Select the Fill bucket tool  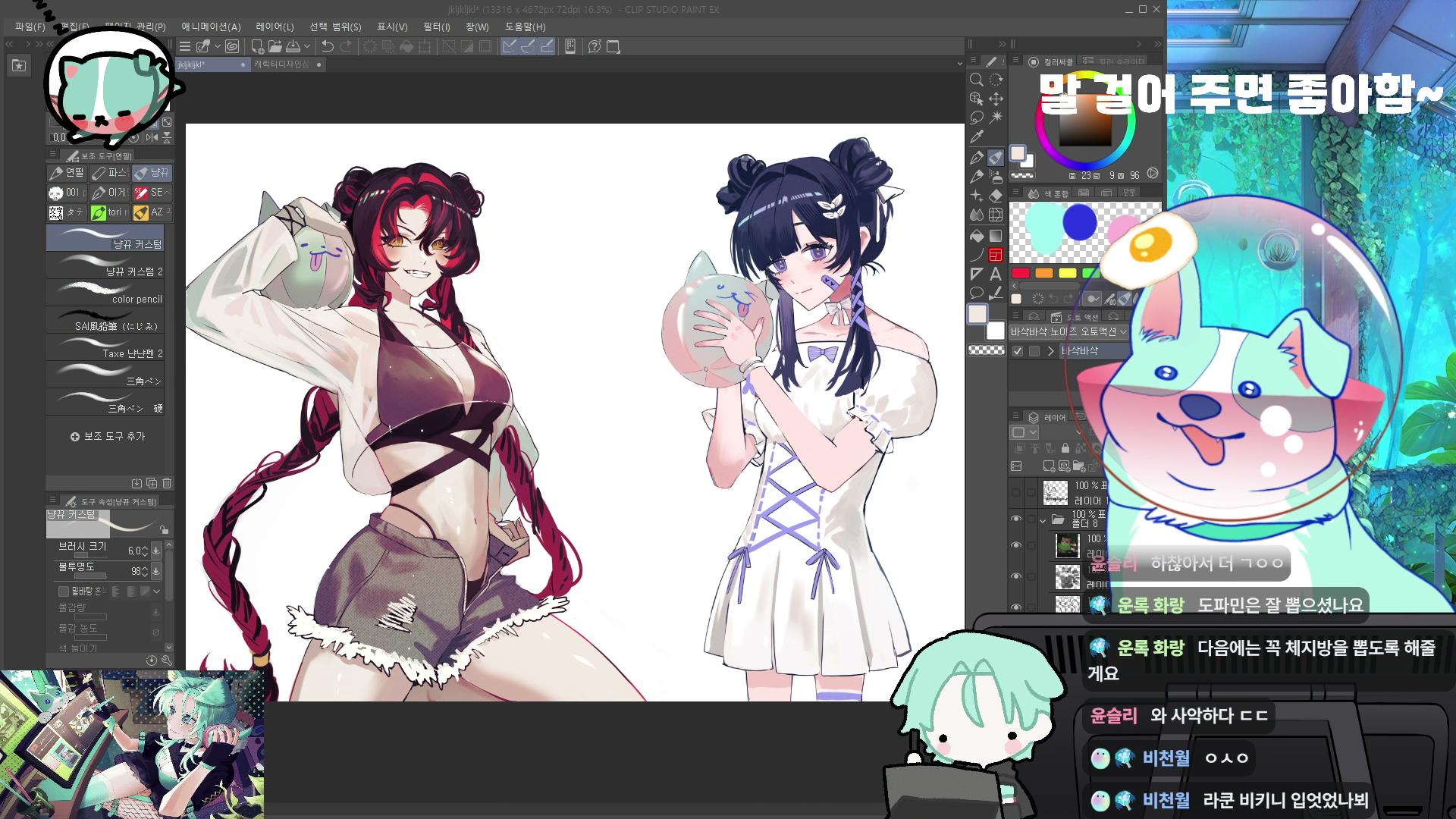tap(977, 235)
